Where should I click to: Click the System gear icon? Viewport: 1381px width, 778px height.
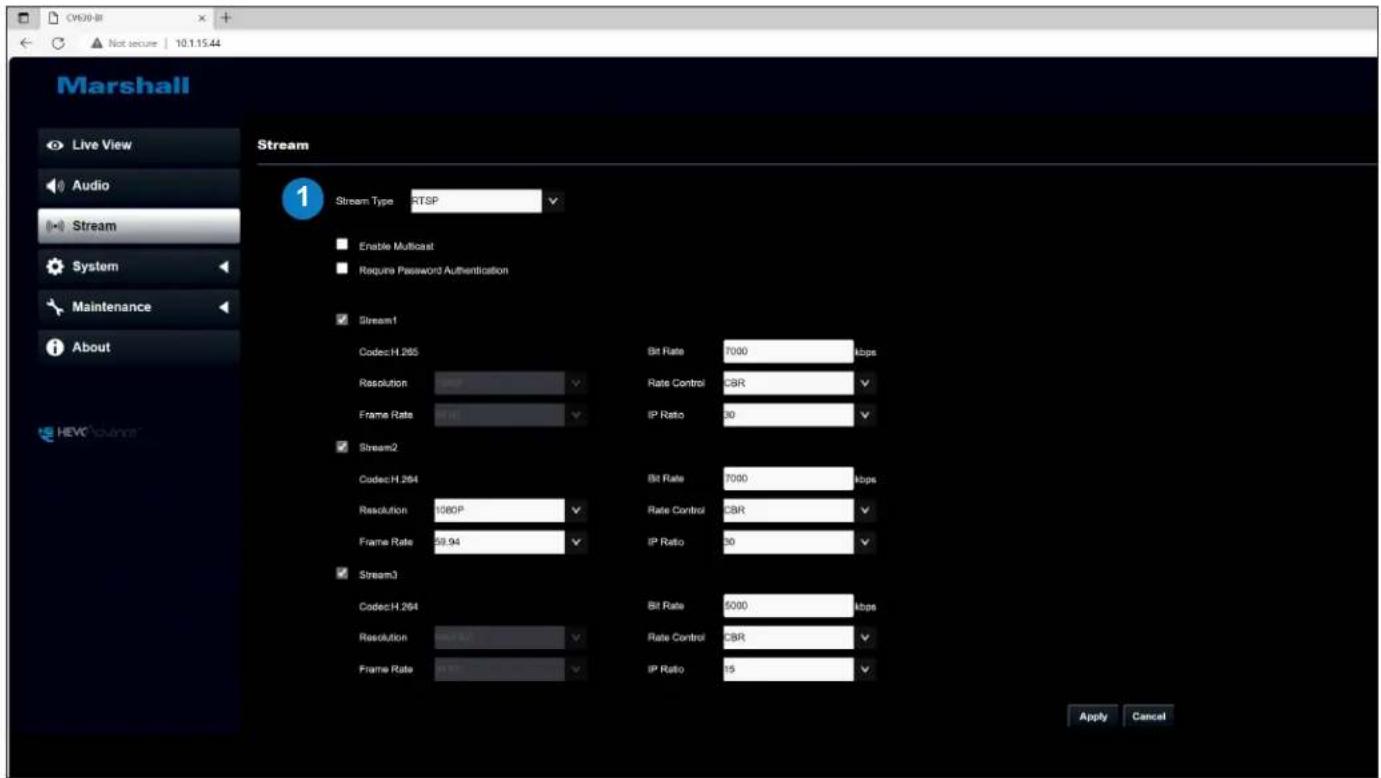tap(54, 267)
